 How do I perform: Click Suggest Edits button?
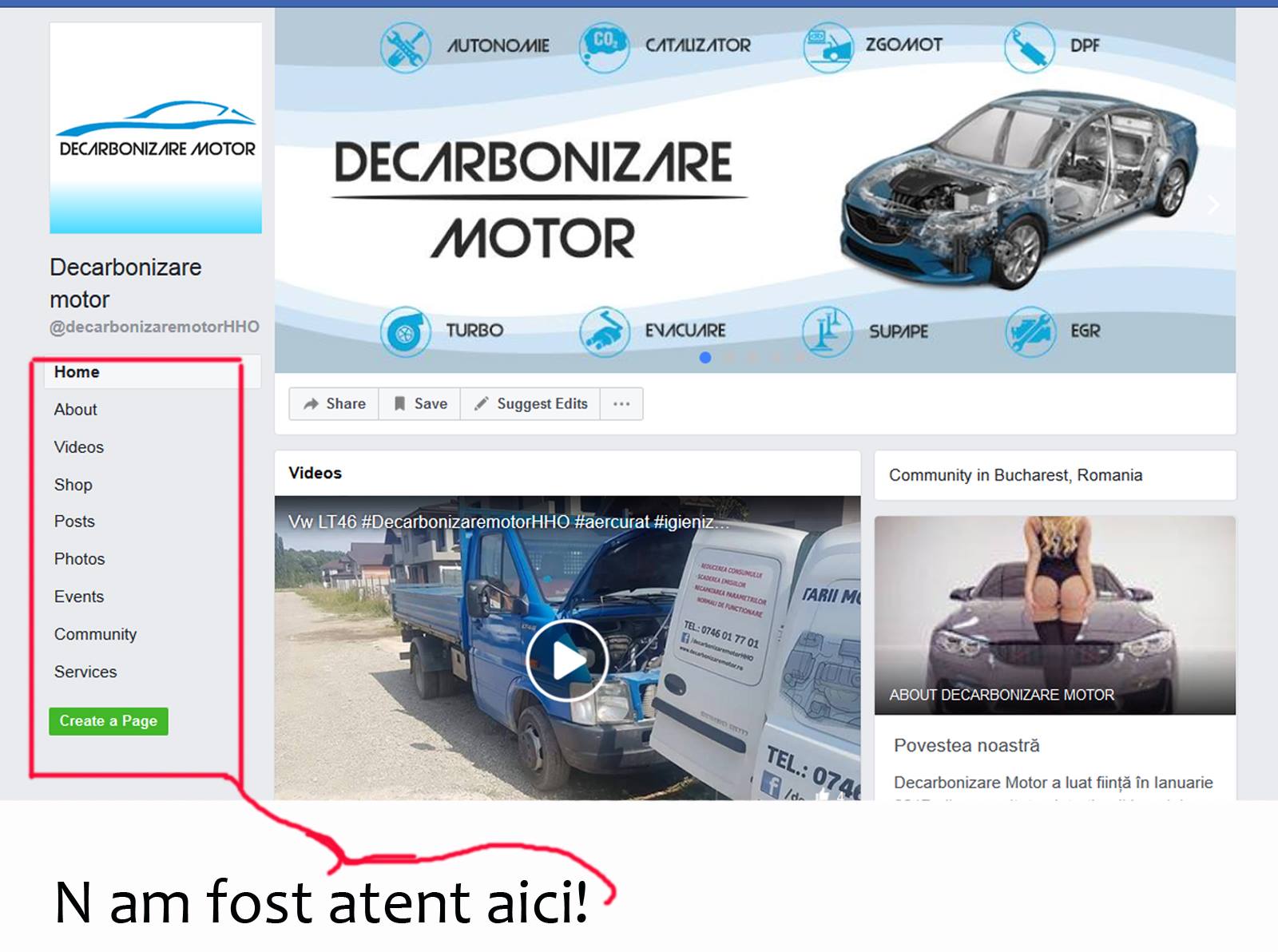pyautogui.click(x=530, y=404)
